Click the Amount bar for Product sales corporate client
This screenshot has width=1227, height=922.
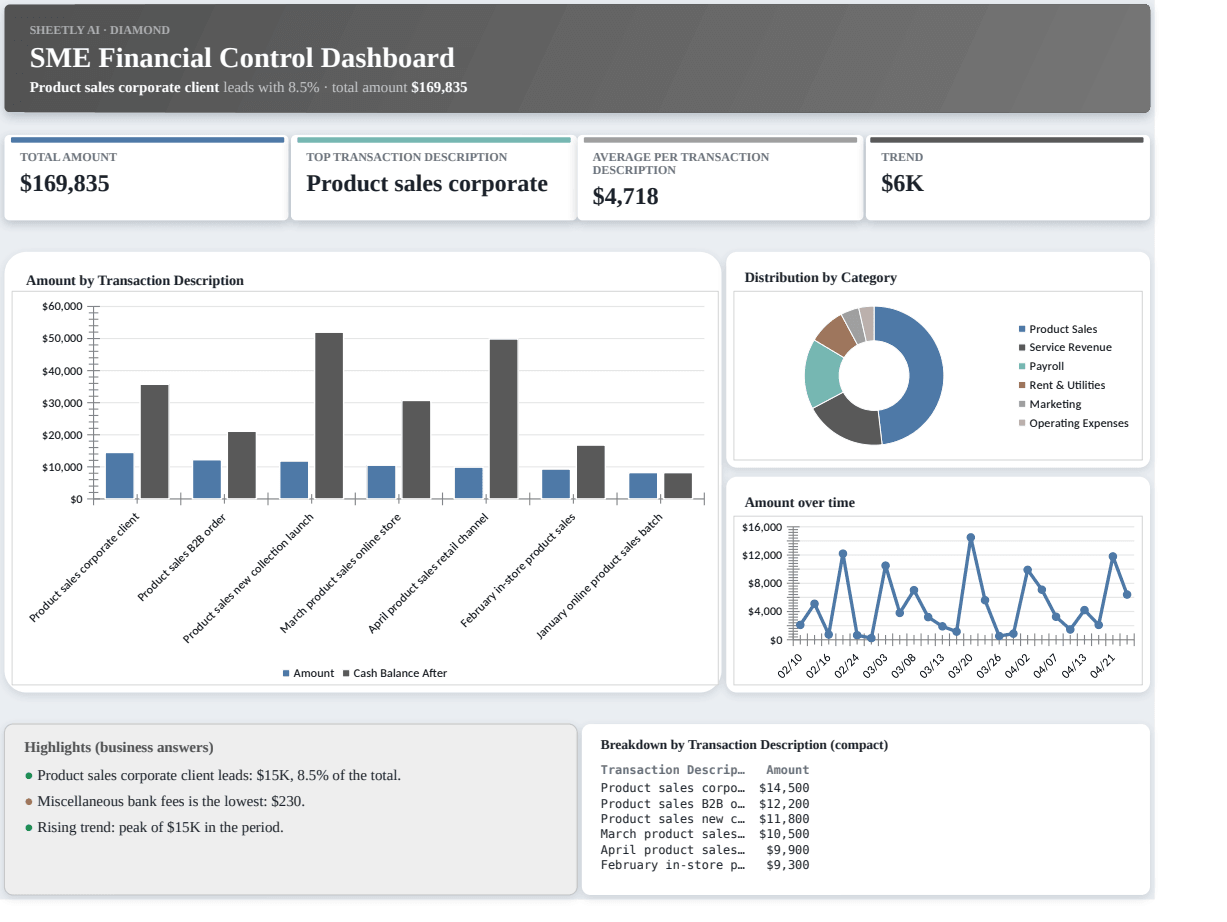pos(120,476)
